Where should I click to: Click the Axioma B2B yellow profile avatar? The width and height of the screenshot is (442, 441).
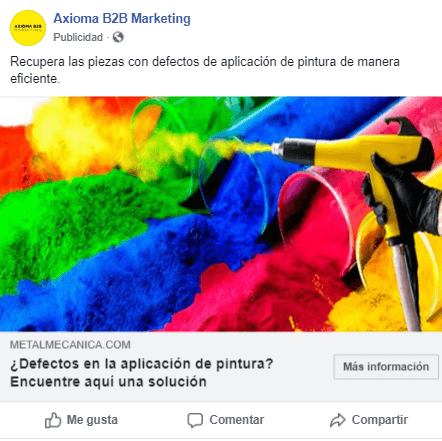coord(28,28)
